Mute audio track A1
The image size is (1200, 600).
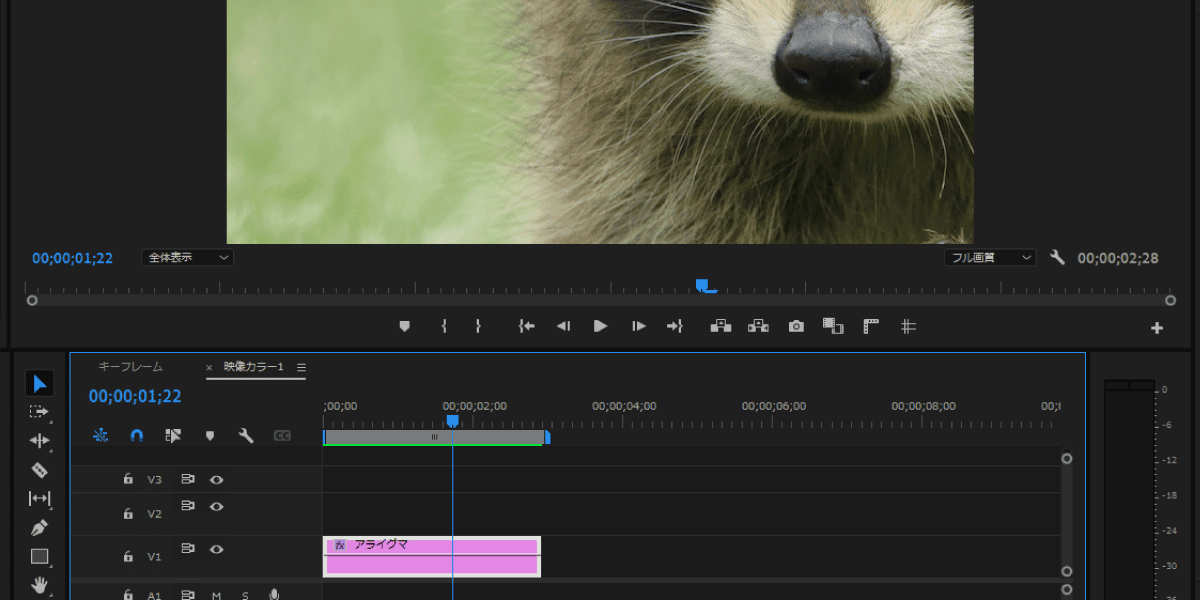point(216,596)
